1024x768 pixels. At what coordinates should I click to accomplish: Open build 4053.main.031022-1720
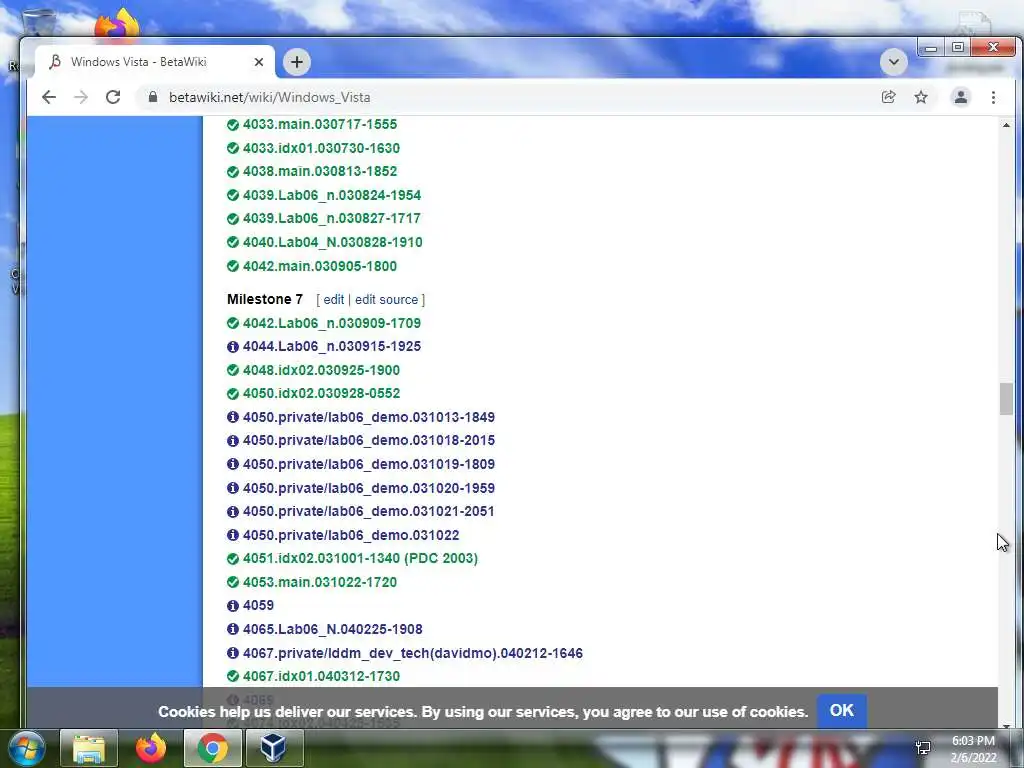tap(320, 583)
